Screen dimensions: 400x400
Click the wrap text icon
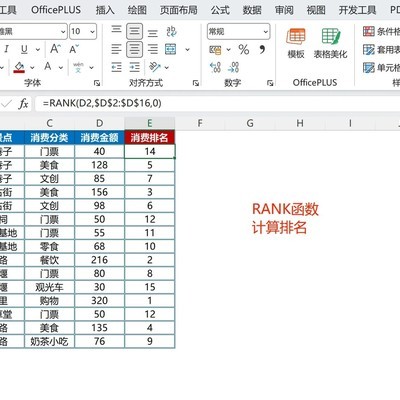[171, 31]
